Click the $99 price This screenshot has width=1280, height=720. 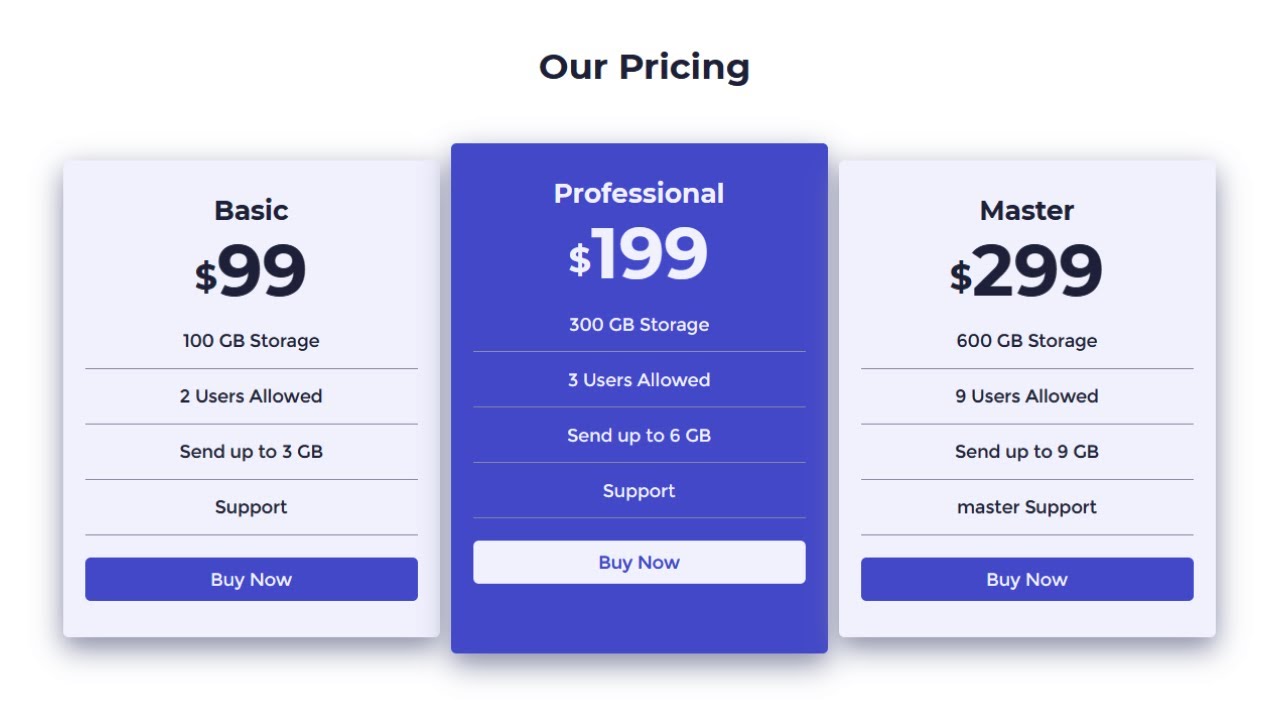click(251, 272)
